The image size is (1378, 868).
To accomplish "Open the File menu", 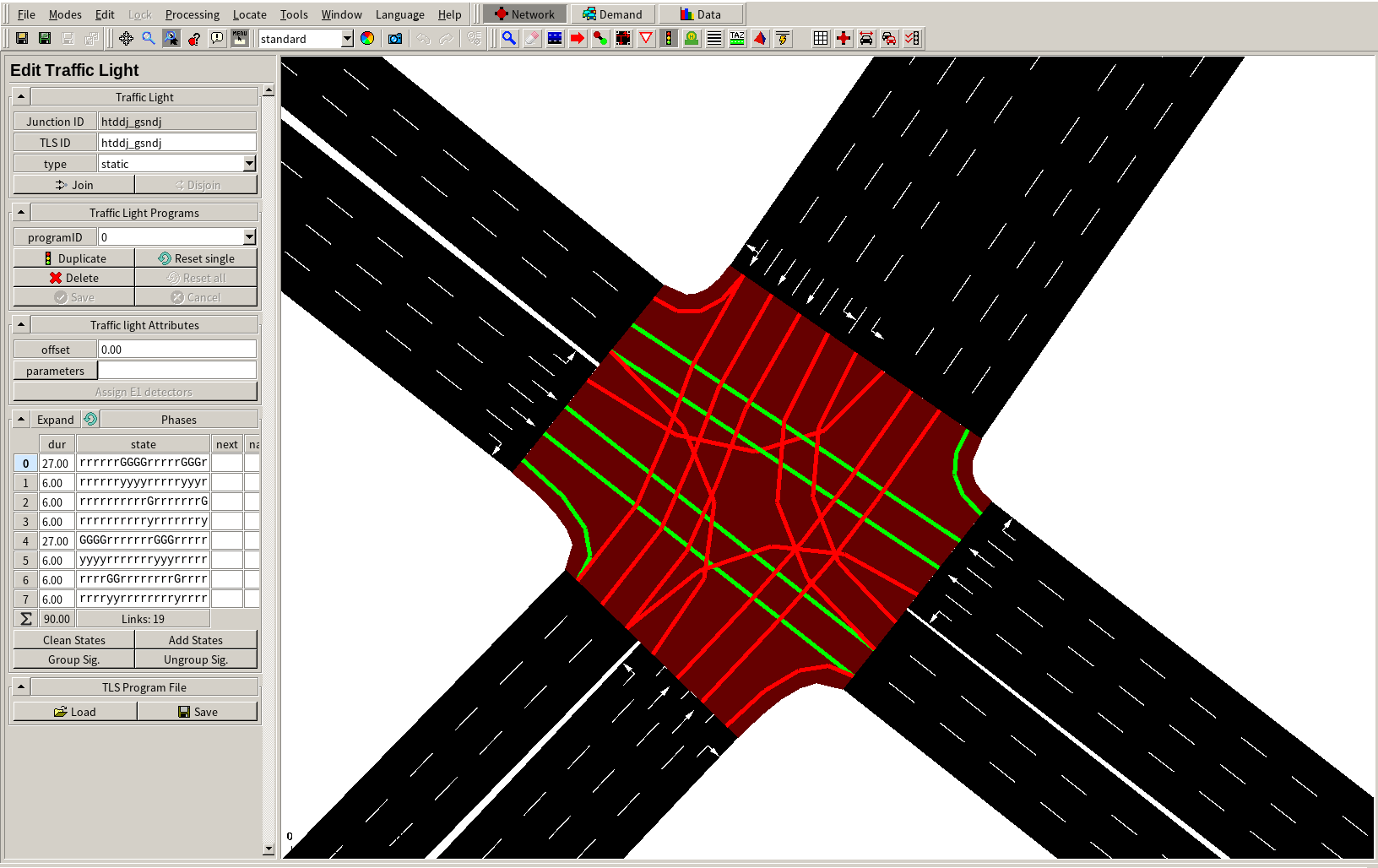I will coord(26,14).
